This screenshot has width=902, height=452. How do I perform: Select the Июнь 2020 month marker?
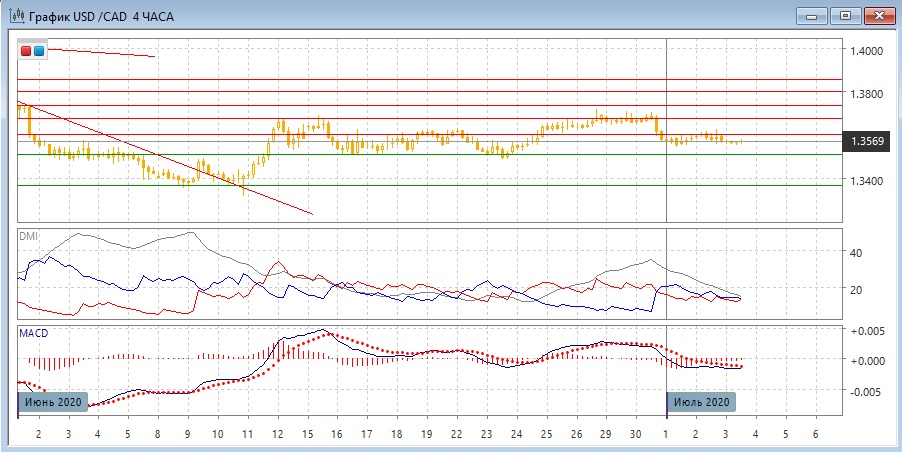point(53,401)
